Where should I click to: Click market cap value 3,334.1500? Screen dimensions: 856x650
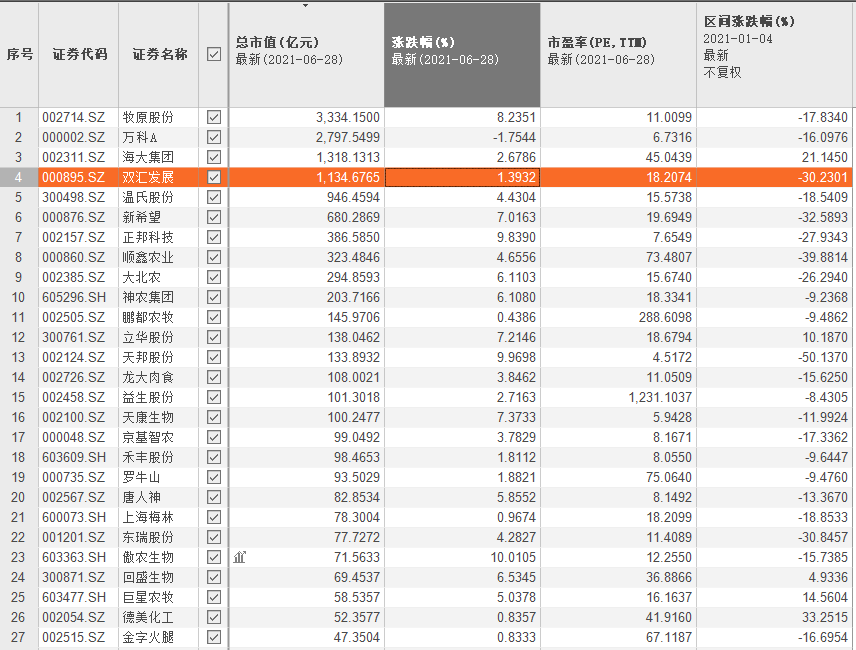pos(348,117)
